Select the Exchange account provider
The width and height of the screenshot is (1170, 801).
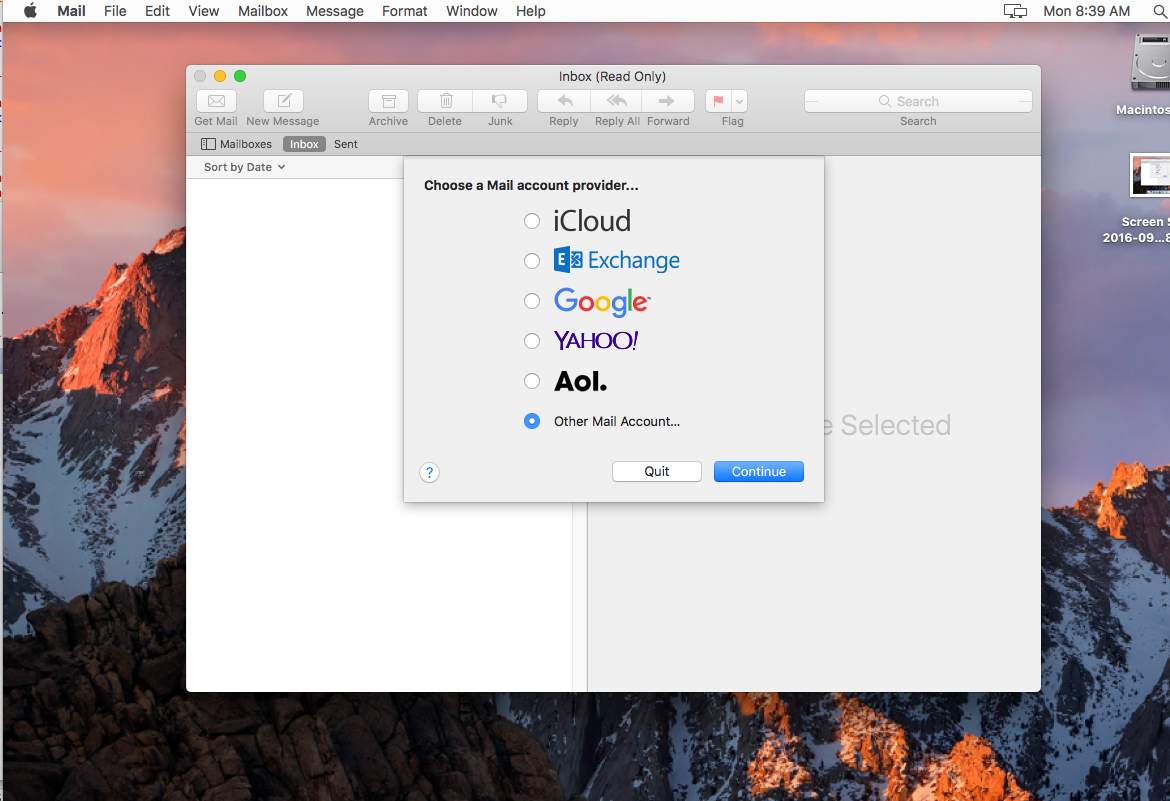click(x=532, y=261)
